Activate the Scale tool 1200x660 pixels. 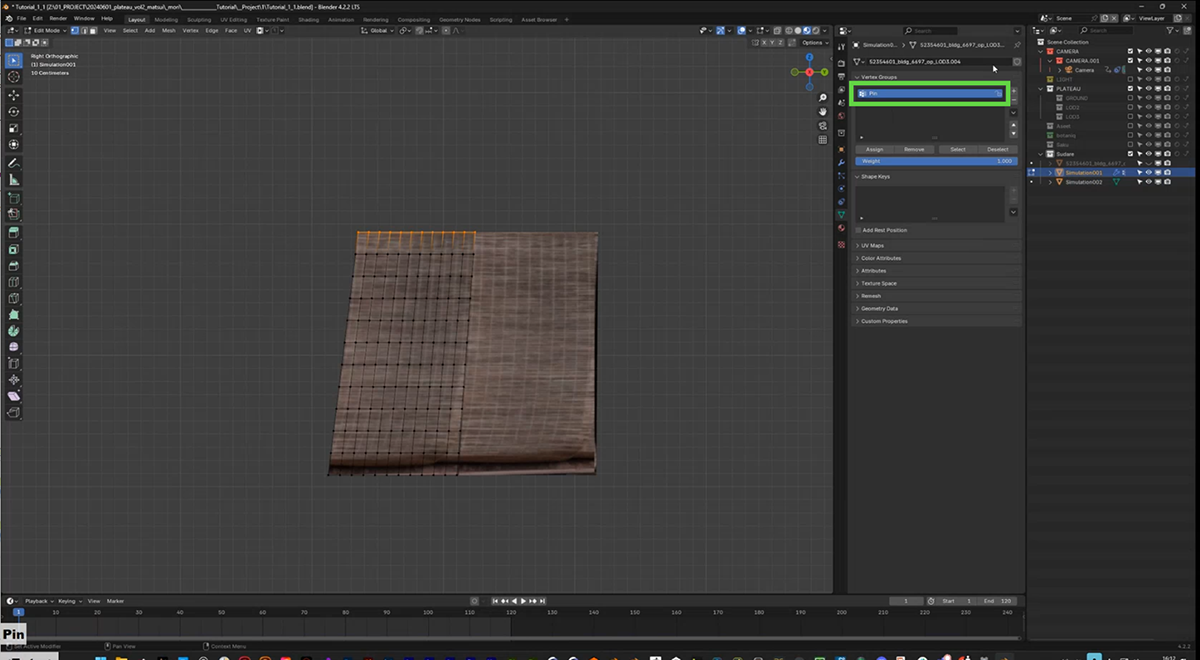[14, 129]
